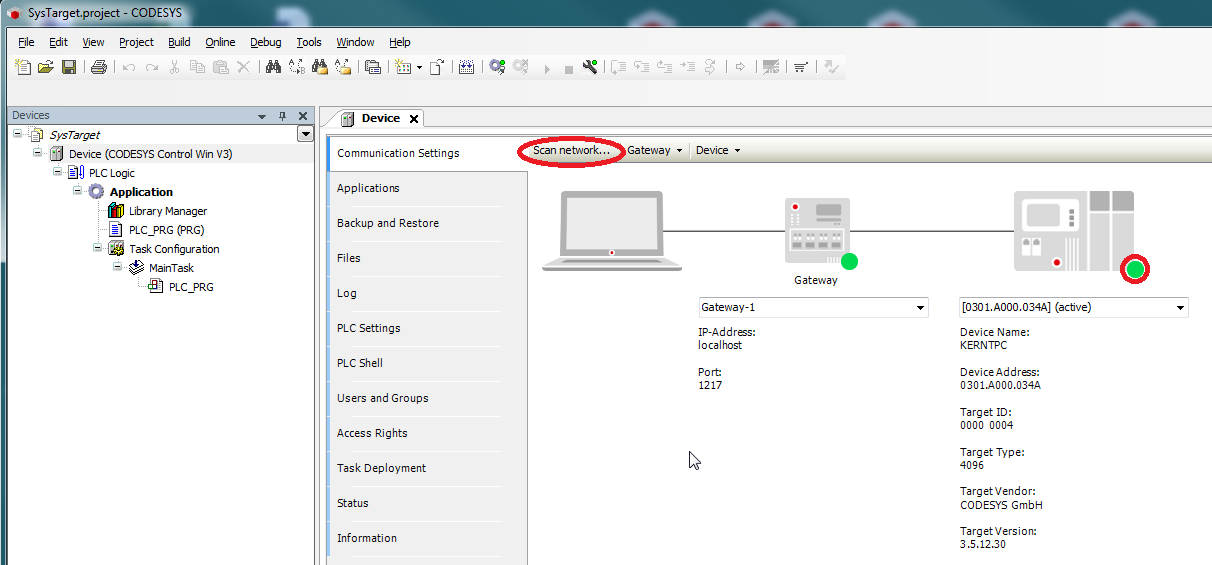1212x565 pixels.
Task: Click the laptop image in the diagram
Action: point(612,233)
